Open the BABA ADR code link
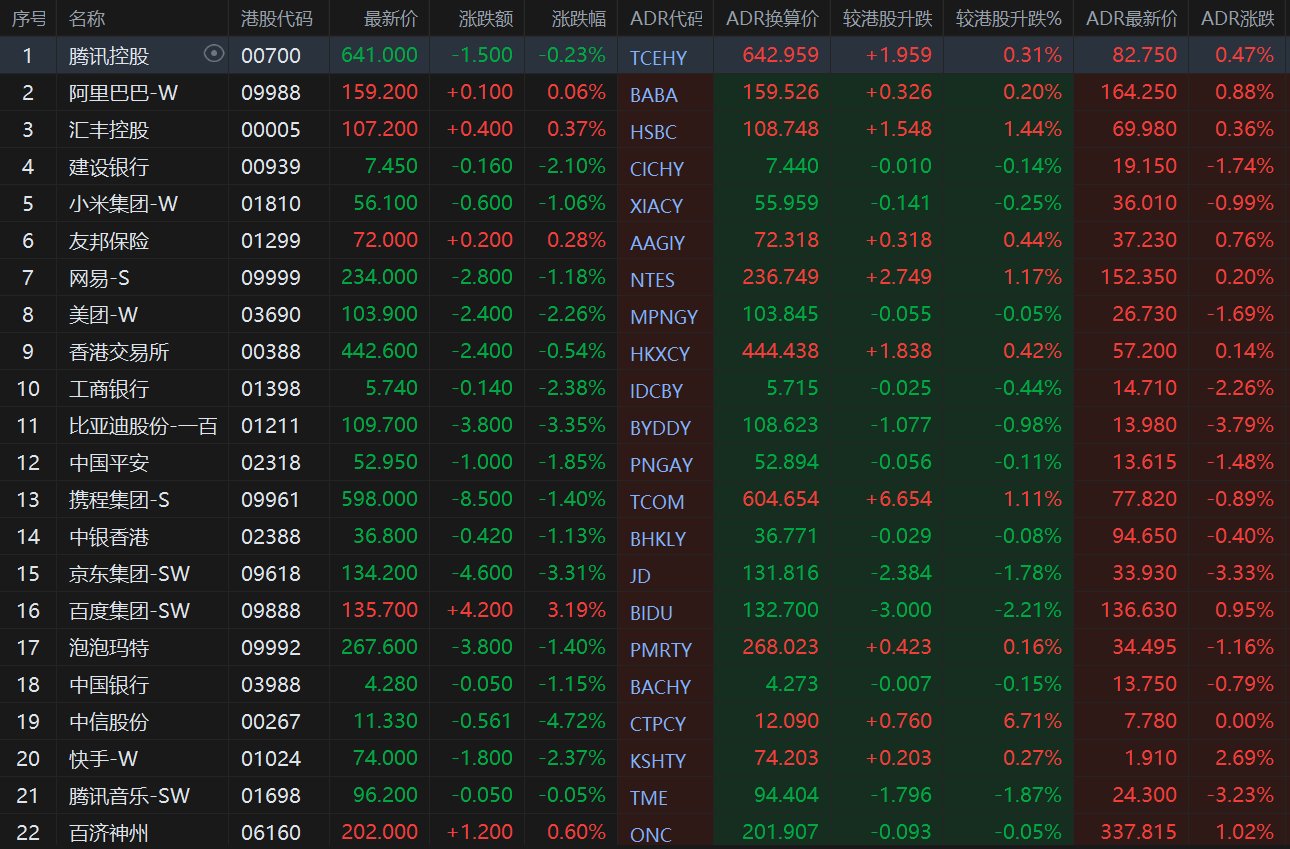Image resolution: width=1290 pixels, height=849 pixels. tap(654, 95)
